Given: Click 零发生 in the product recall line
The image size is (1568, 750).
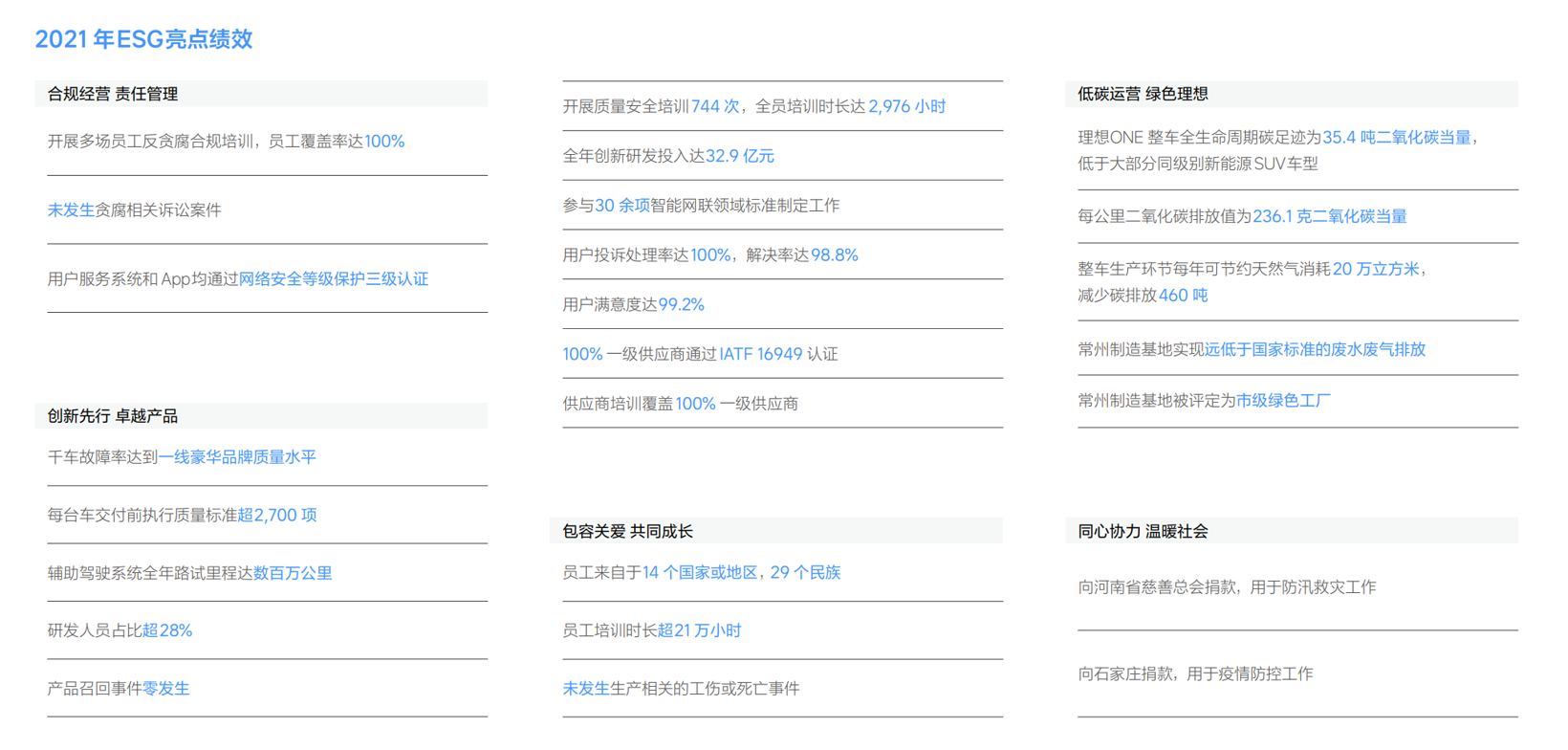Looking at the screenshot, I should pyautogui.click(x=166, y=689).
